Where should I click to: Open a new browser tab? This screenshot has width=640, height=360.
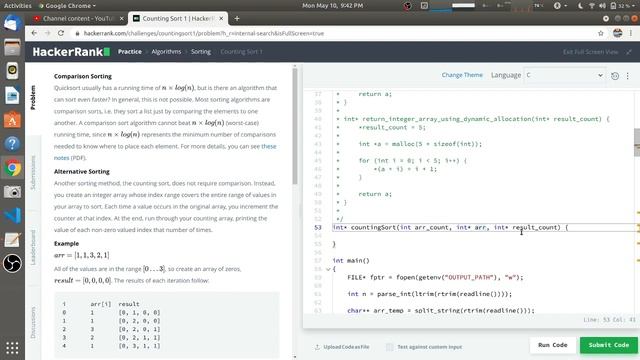(237, 18)
